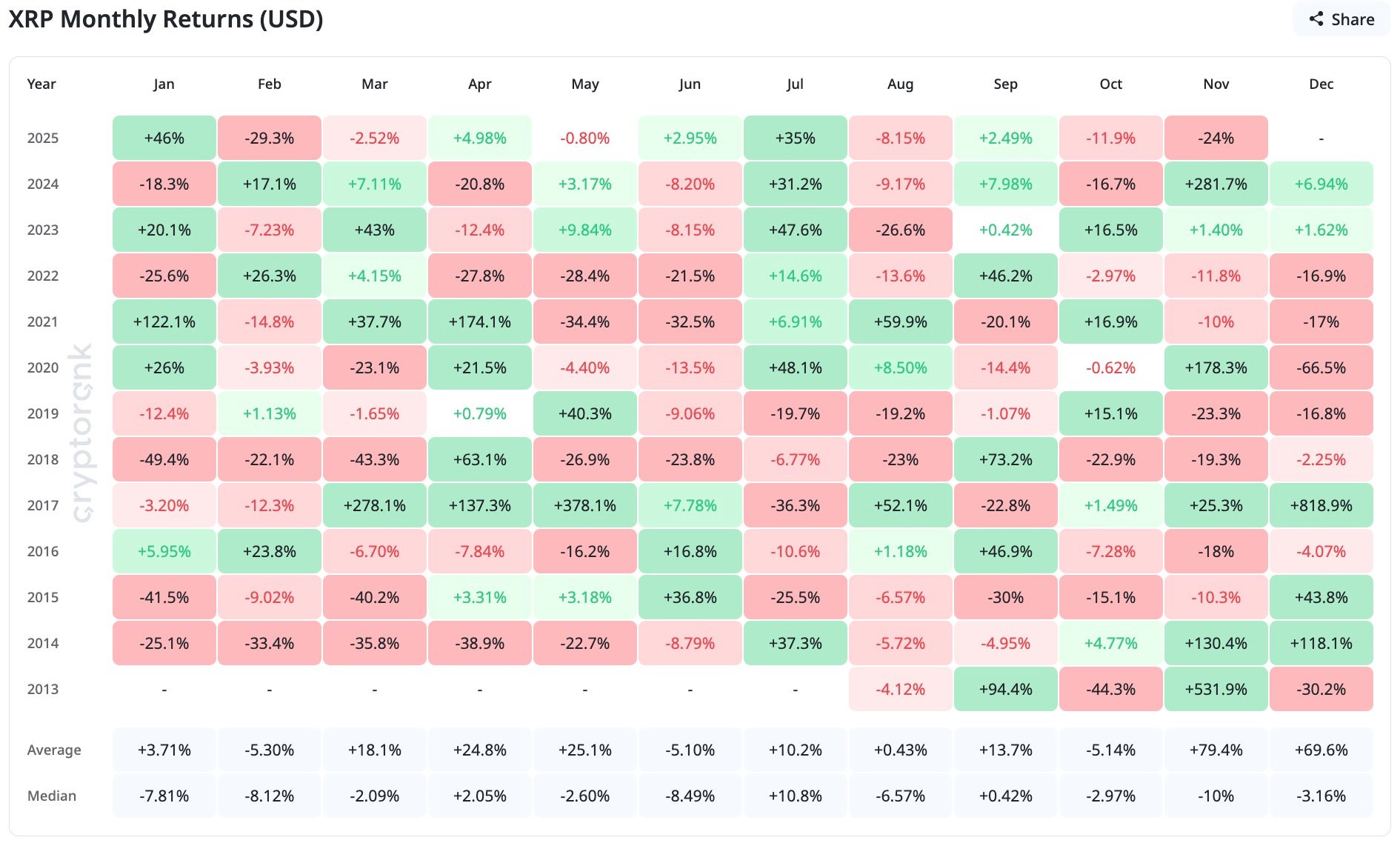Viewport: 1400px width, 843px height.
Task: Select the Jan column header
Action: (x=164, y=84)
